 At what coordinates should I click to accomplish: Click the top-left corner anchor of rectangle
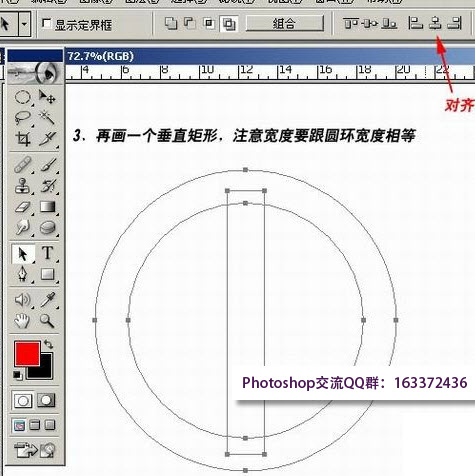click(x=227, y=191)
